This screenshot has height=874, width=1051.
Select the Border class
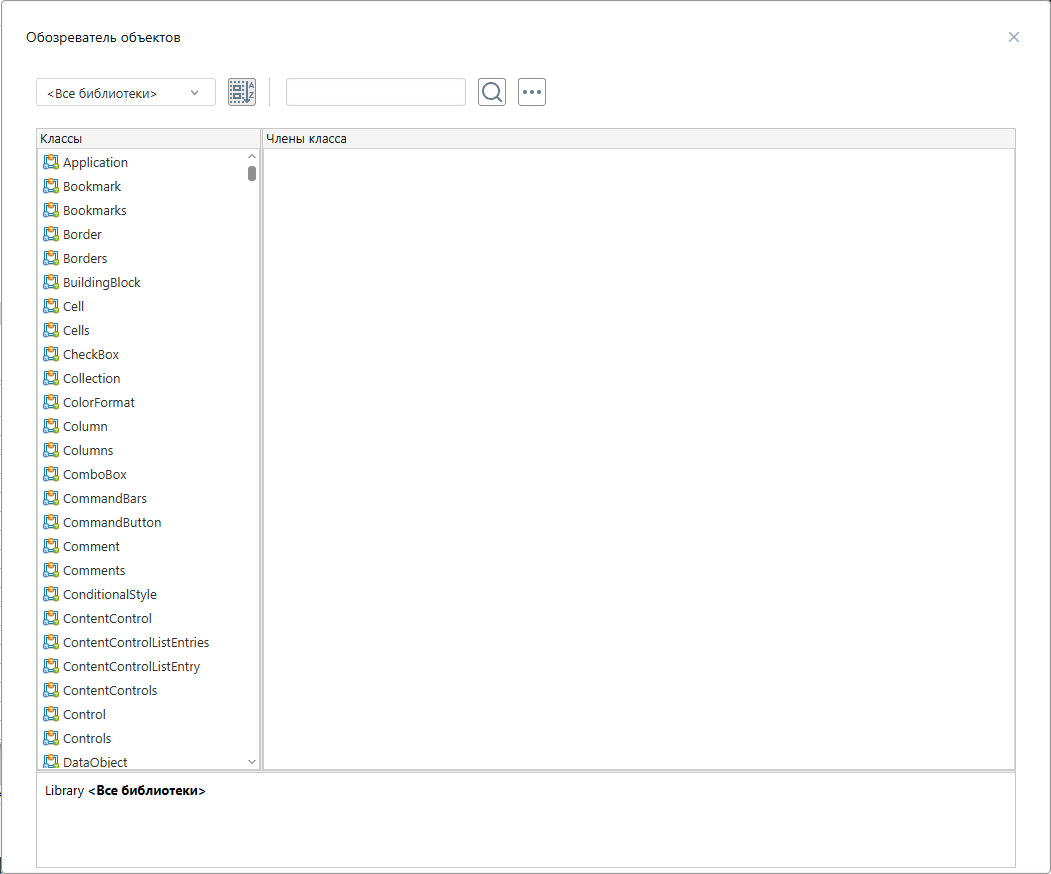(x=82, y=234)
